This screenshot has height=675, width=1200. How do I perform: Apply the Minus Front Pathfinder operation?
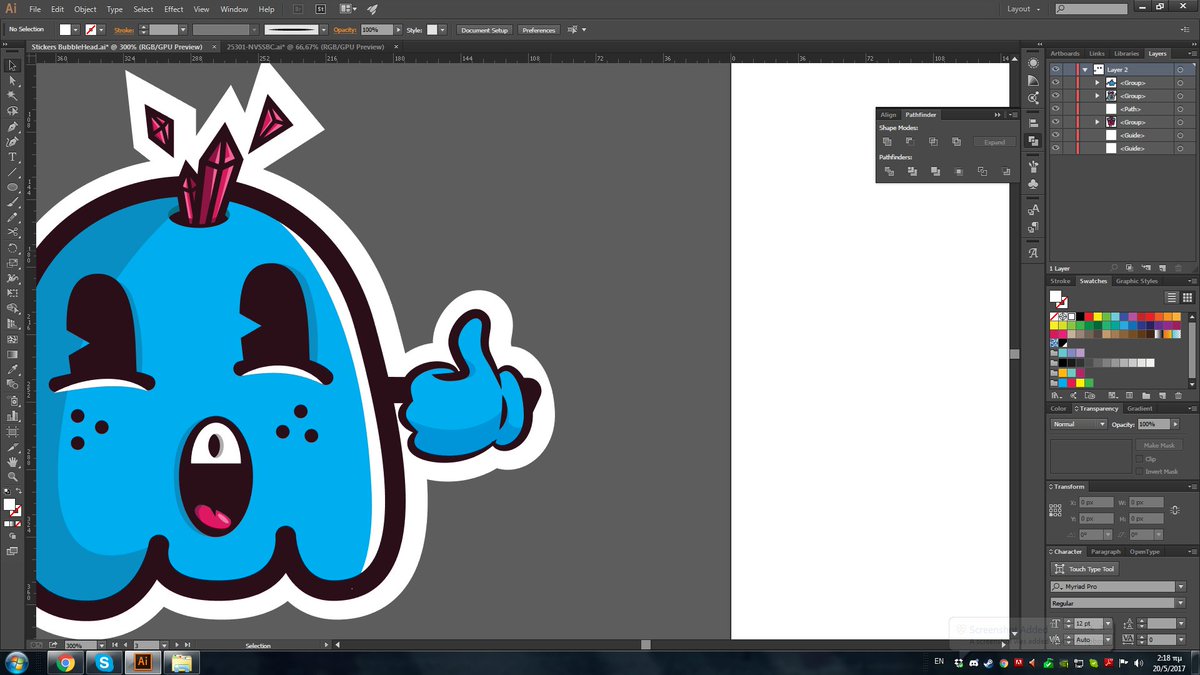911,141
